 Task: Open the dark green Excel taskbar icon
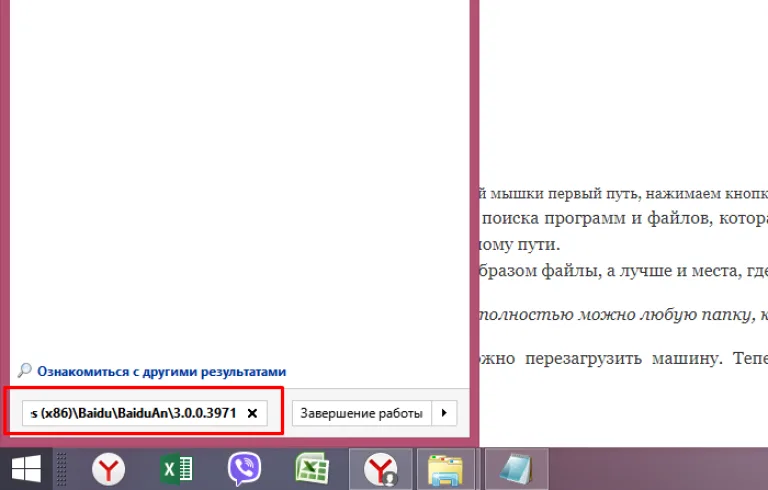click(x=176, y=469)
